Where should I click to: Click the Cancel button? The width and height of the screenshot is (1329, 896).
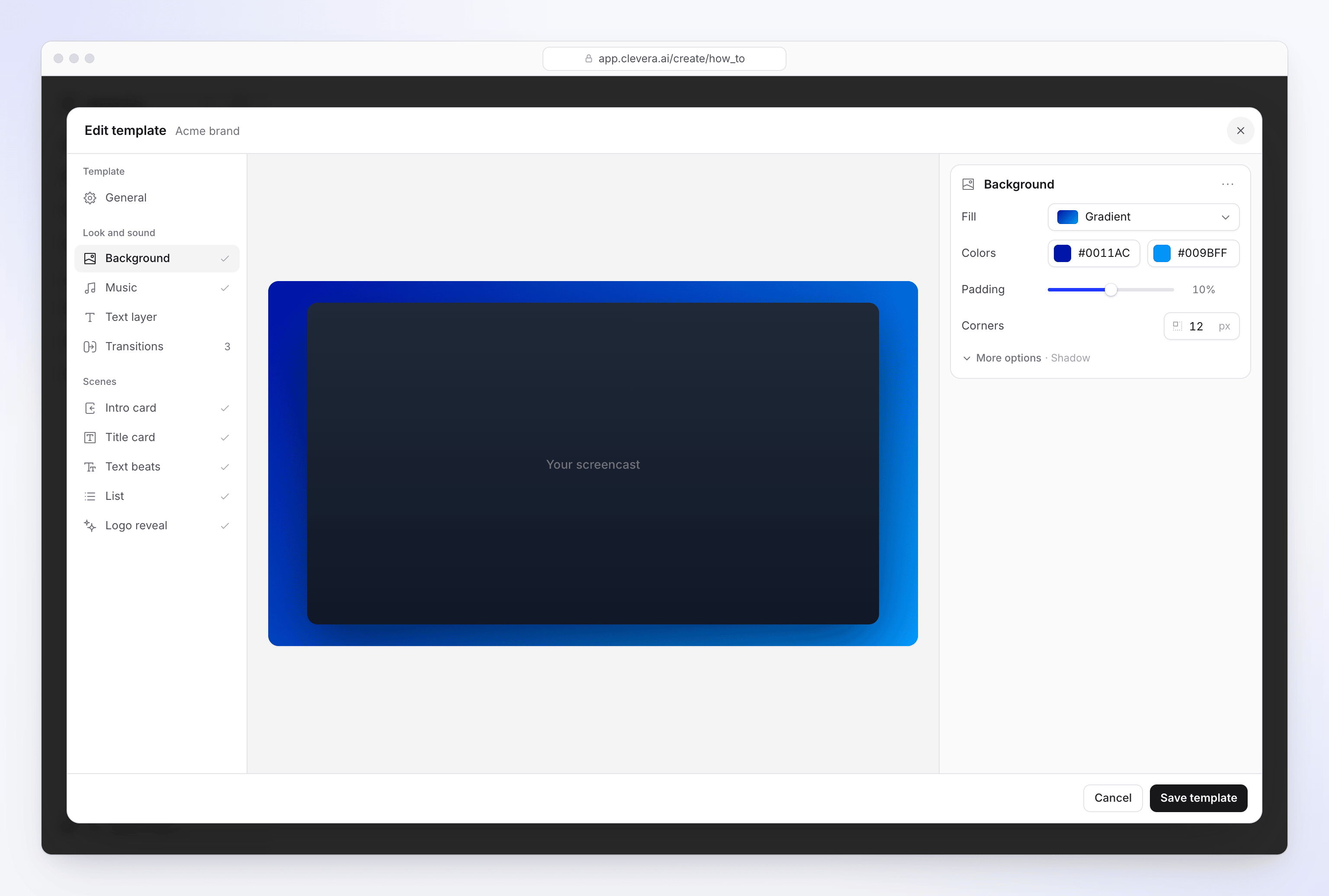pos(1112,798)
